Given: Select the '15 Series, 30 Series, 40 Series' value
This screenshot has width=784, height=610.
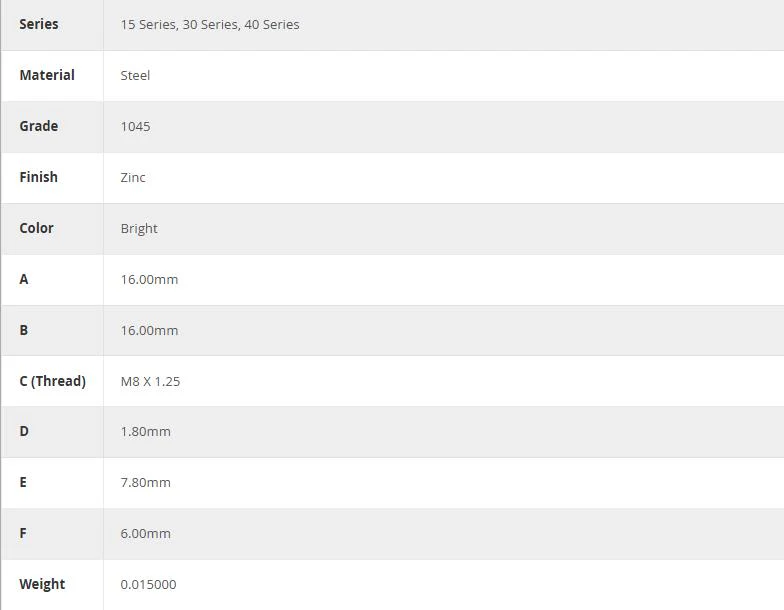Looking at the screenshot, I should 210,24.
